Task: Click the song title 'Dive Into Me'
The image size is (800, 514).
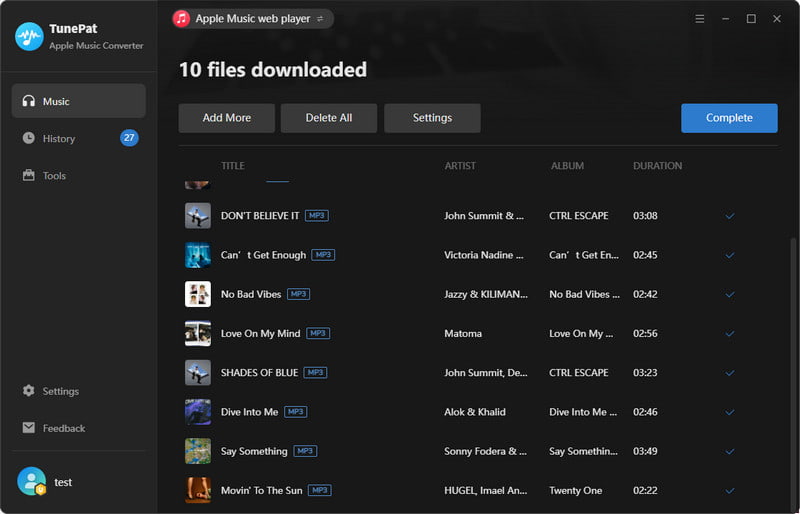Action: pos(249,412)
